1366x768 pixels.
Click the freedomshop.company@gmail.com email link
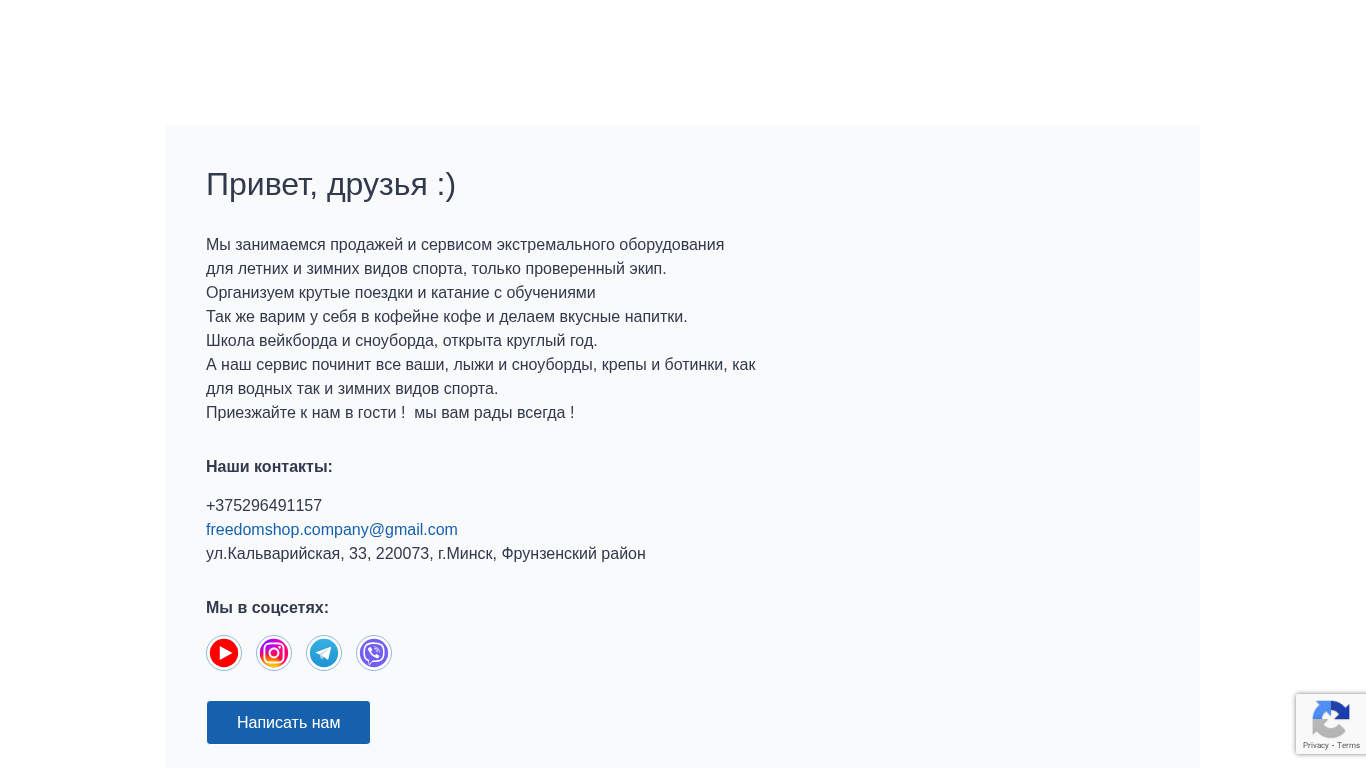point(332,530)
